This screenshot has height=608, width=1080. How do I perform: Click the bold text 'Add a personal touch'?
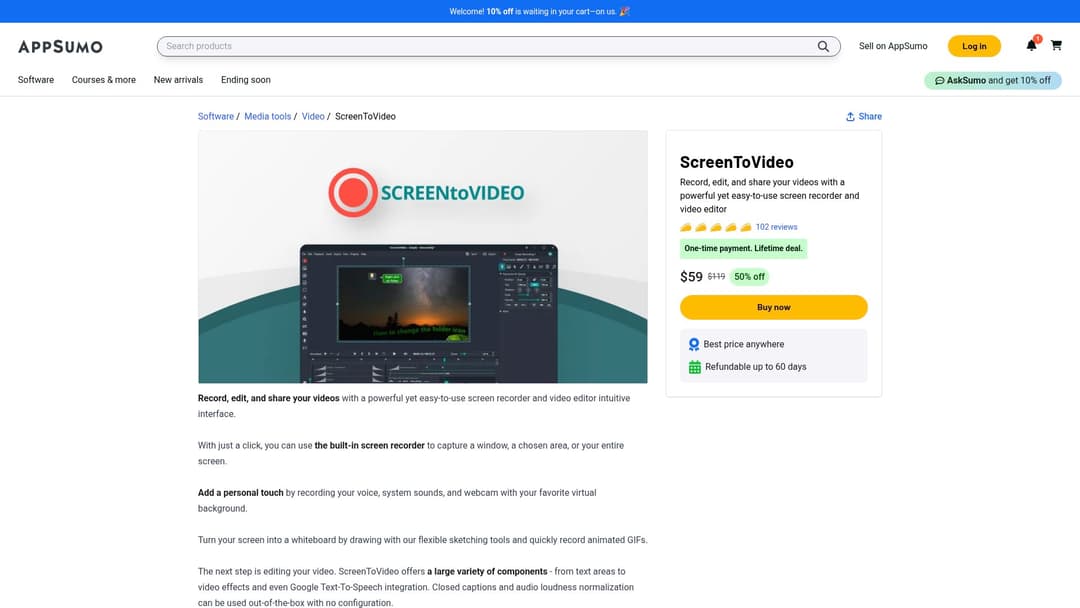coord(240,493)
